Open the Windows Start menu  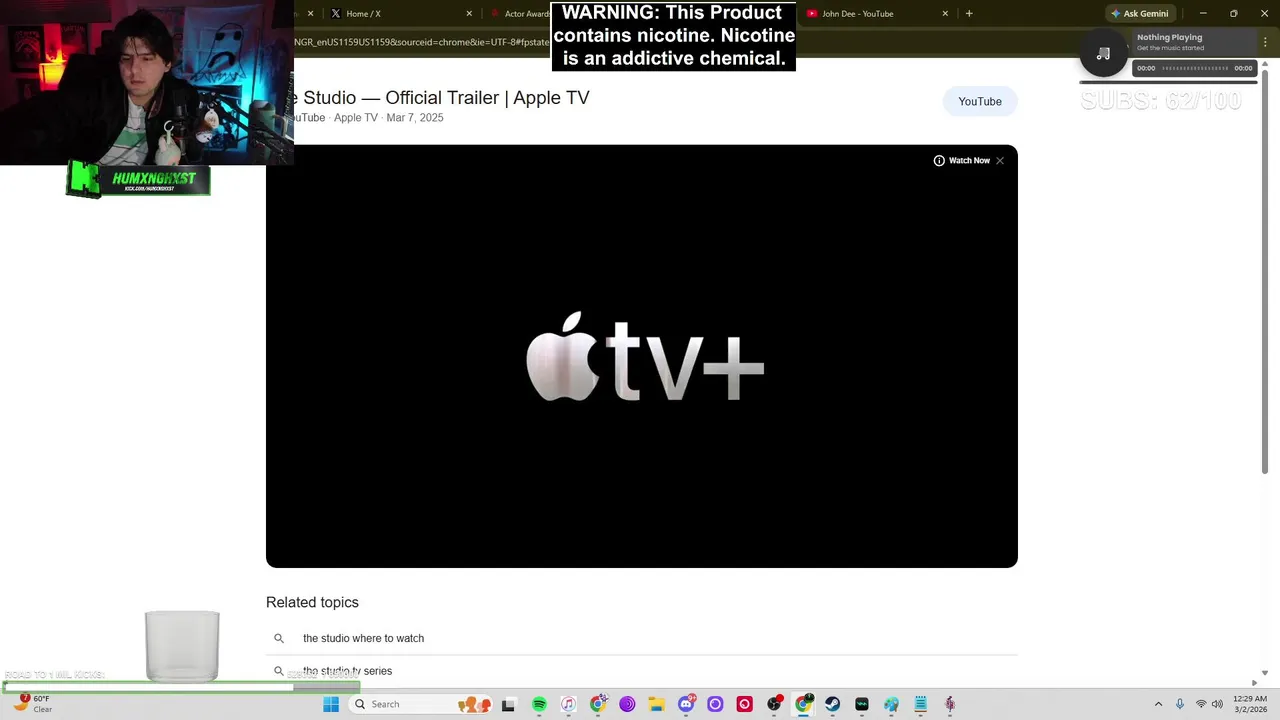click(331, 704)
